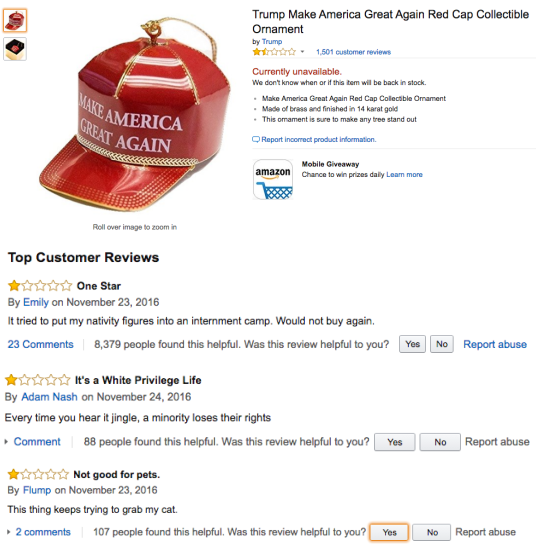Open the 23 Comments link

[41, 344]
